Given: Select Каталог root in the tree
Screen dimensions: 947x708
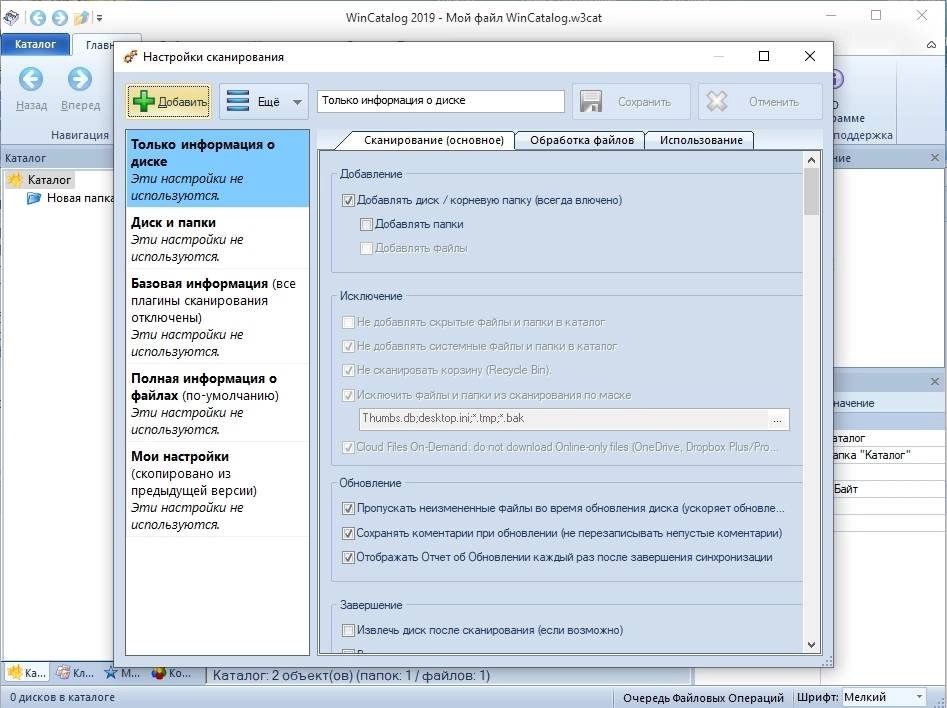Looking at the screenshot, I should point(50,179).
